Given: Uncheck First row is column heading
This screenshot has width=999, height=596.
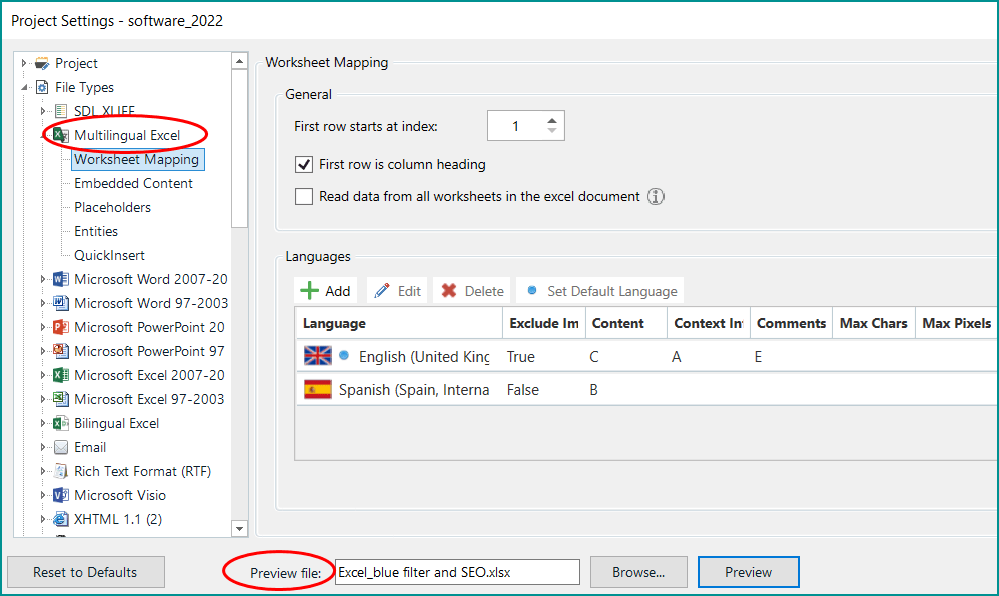Looking at the screenshot, I should (304, 164).
